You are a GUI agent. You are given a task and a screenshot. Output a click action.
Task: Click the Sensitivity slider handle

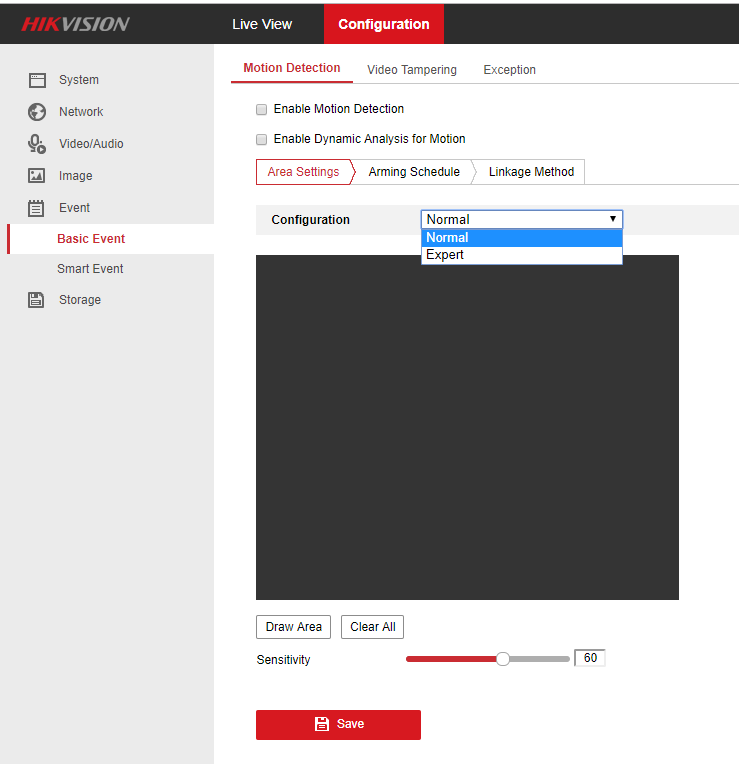[x=503, y=658]
